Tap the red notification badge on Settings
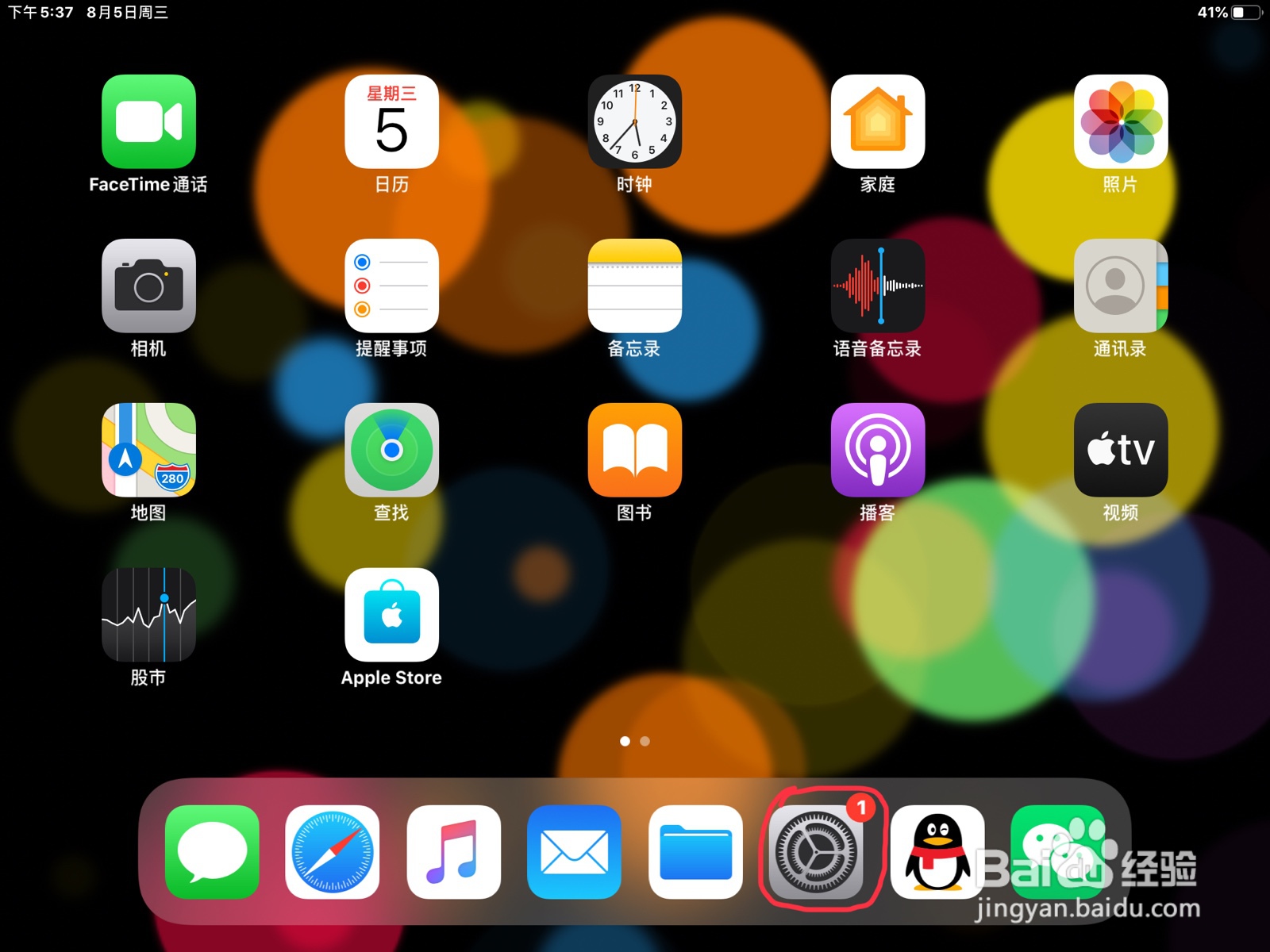 (861, 808)
